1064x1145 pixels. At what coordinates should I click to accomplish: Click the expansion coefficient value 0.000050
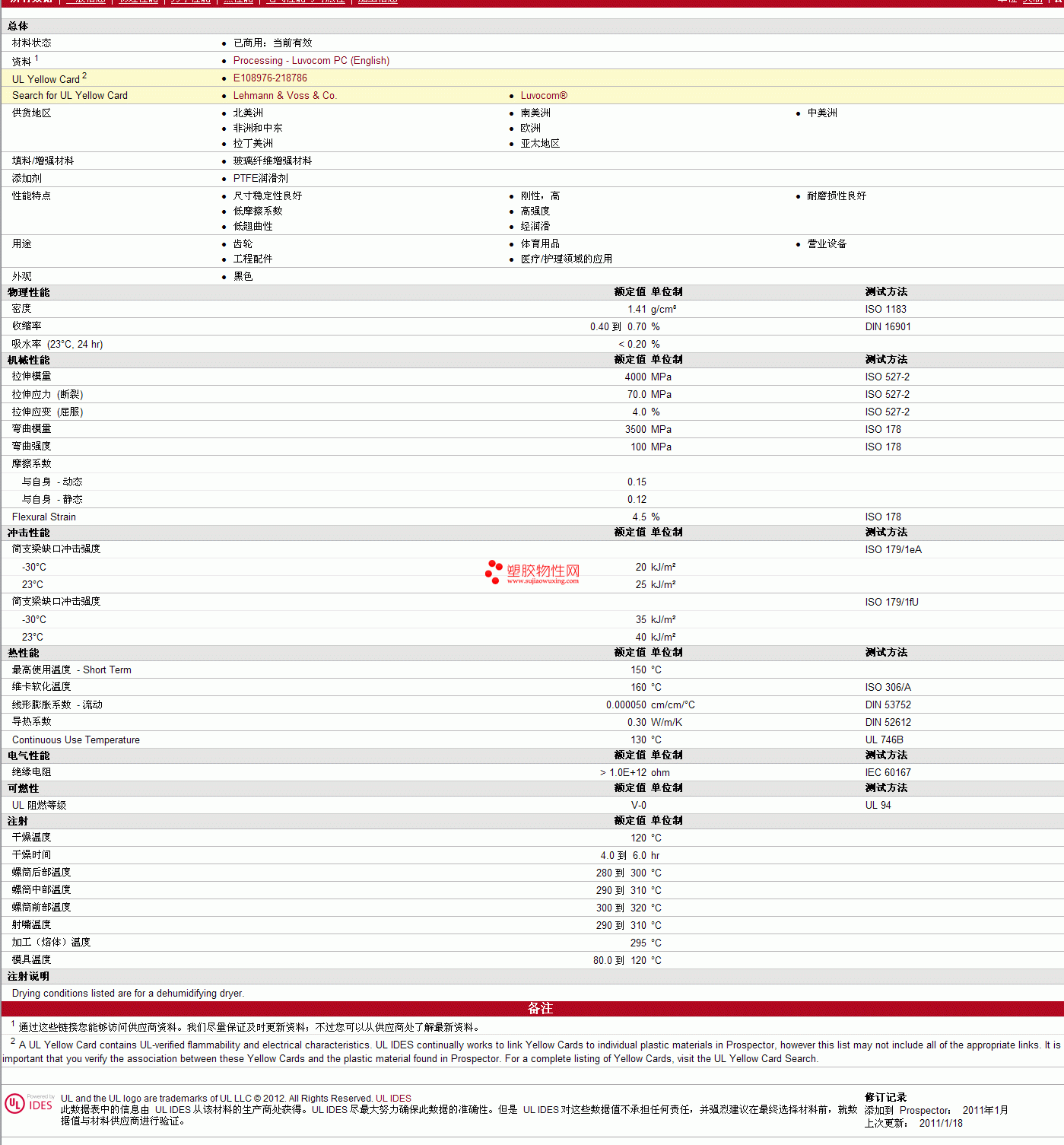click(626, 705)
